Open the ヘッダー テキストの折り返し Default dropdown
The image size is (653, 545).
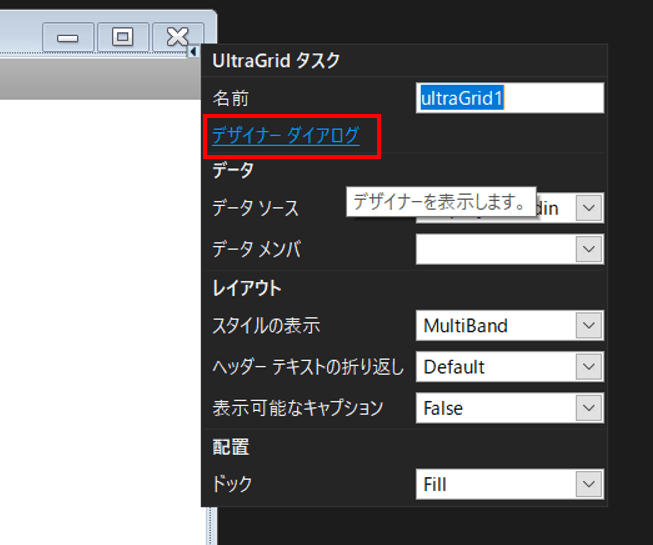click(x=588, y=366)
